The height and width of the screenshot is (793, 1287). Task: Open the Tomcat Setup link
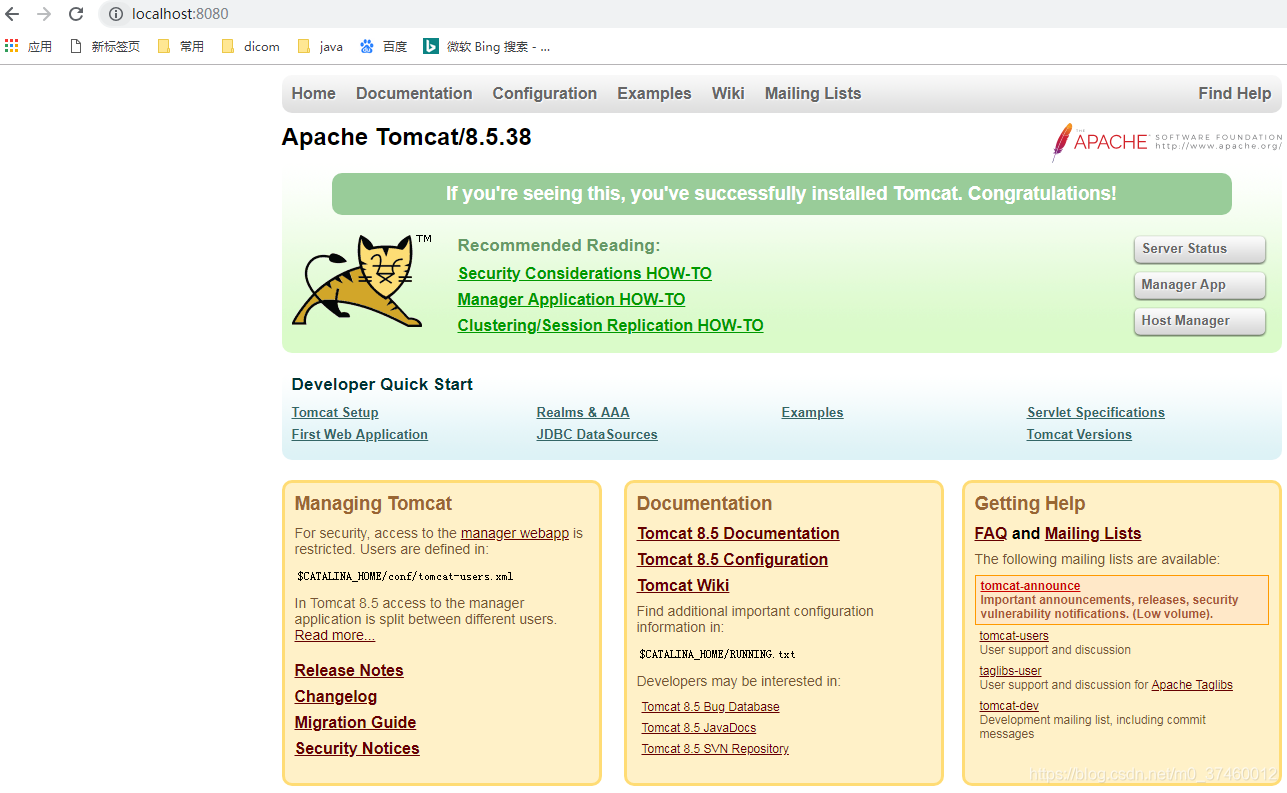click(x=335, y=412)
